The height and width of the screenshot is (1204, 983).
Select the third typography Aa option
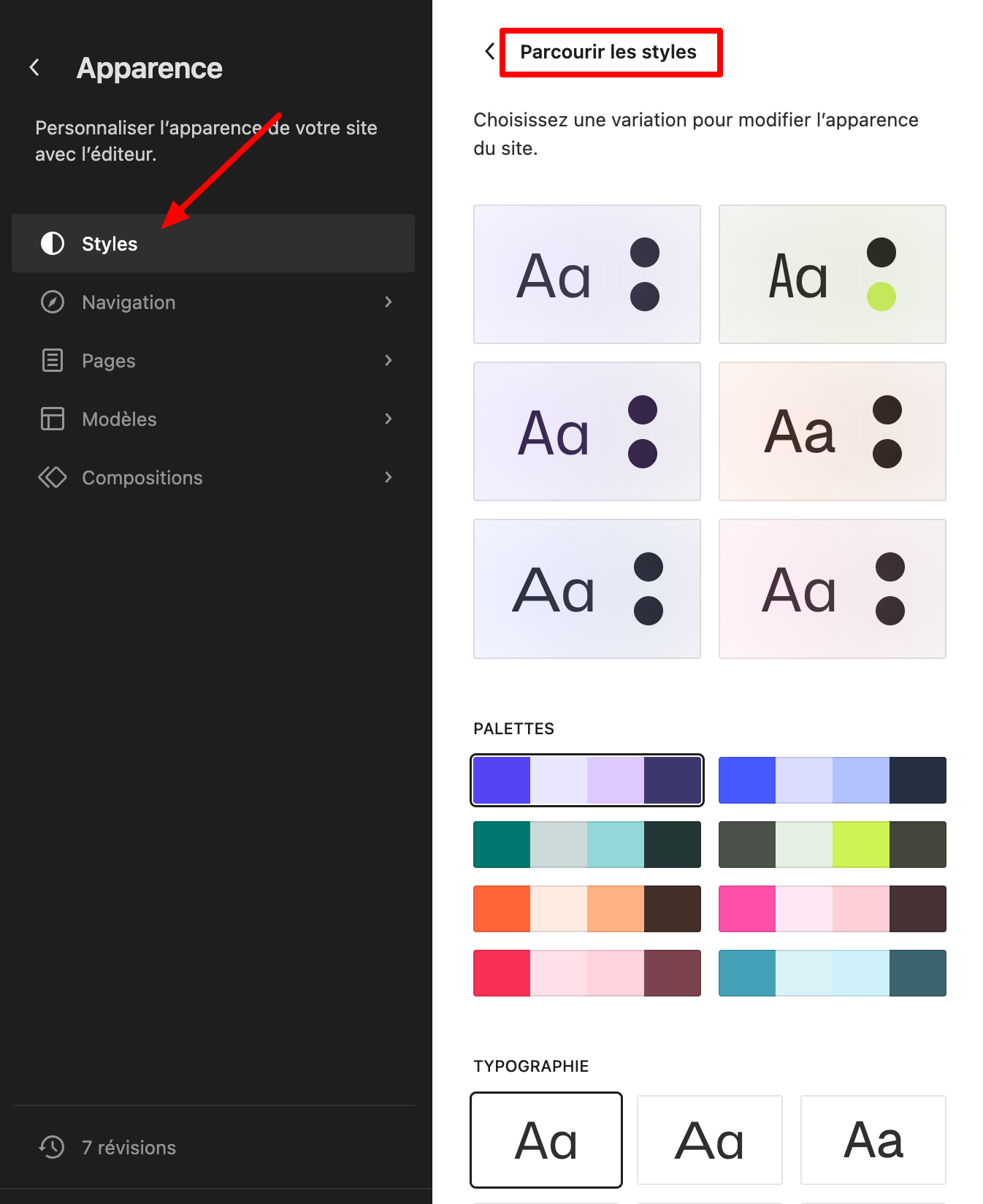coord(873,1140)
